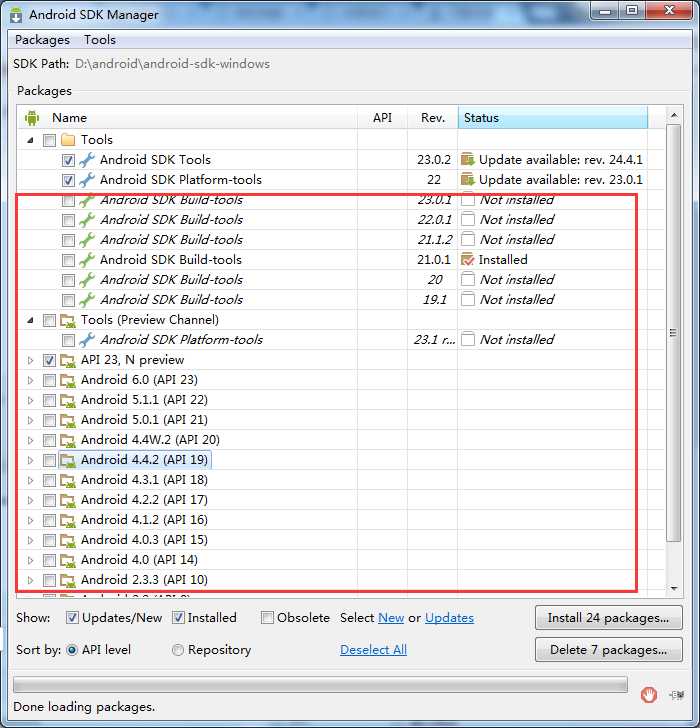
Task: Uncheck the Android SDK Platform-tools rev 22 checkbox
Action: pos(68,180)
